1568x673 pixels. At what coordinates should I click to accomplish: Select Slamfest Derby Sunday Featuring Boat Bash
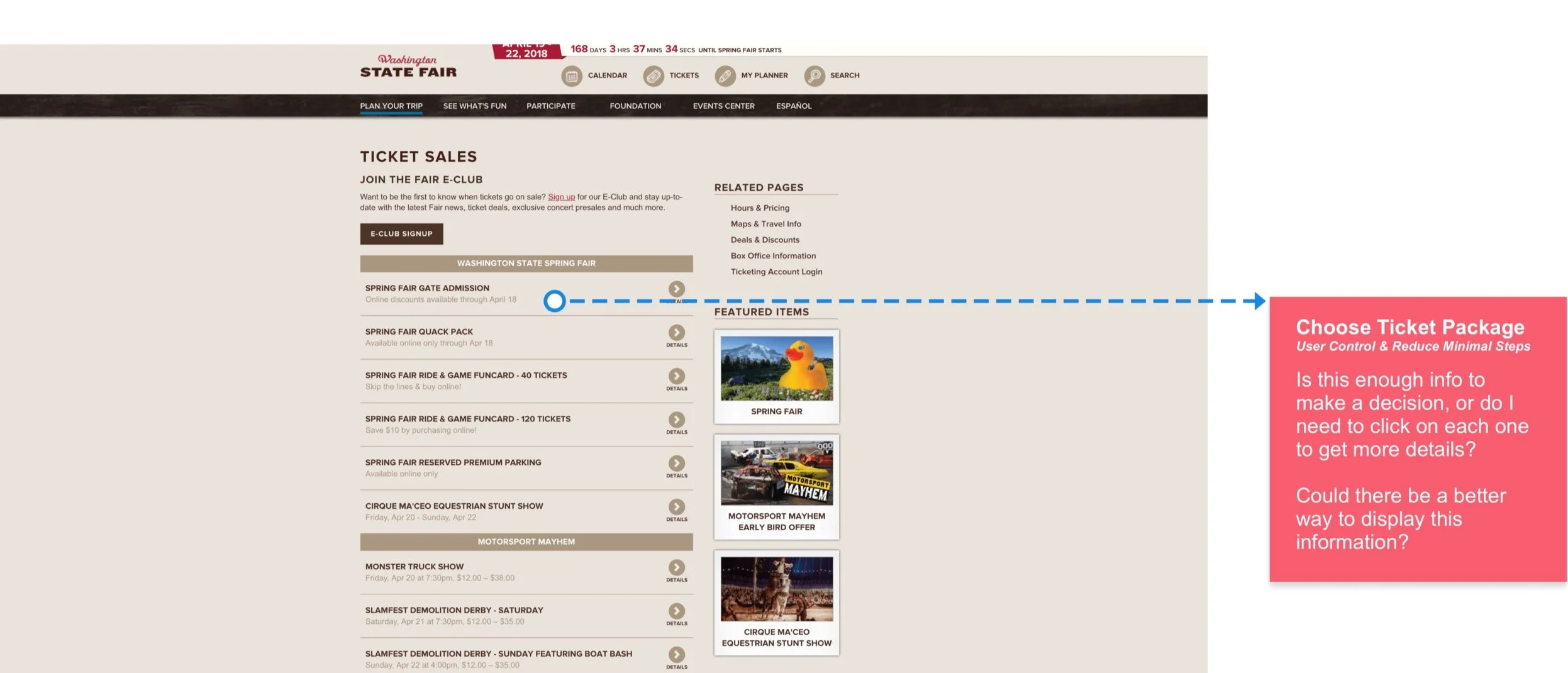(499, 654)
